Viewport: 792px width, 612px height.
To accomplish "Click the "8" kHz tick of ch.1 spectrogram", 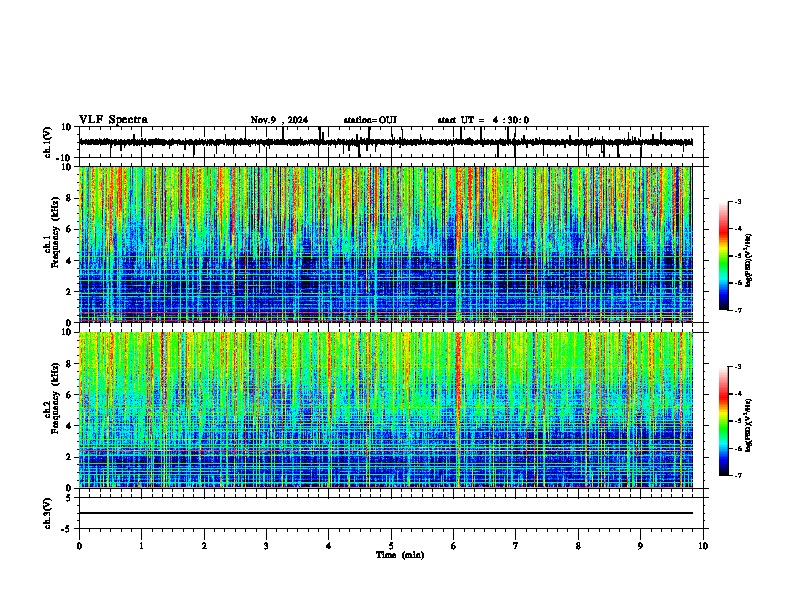I will (68, 198).
